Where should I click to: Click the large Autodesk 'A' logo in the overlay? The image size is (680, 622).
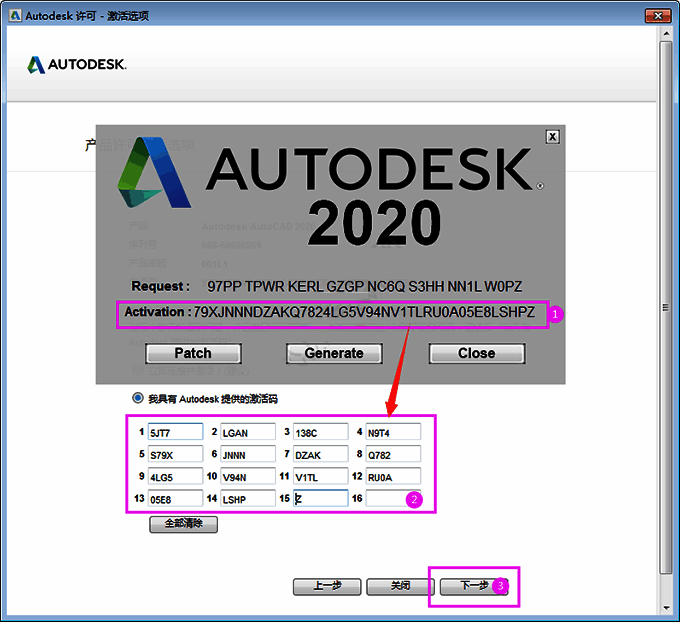pyautogui.click(x=153, y=180)
